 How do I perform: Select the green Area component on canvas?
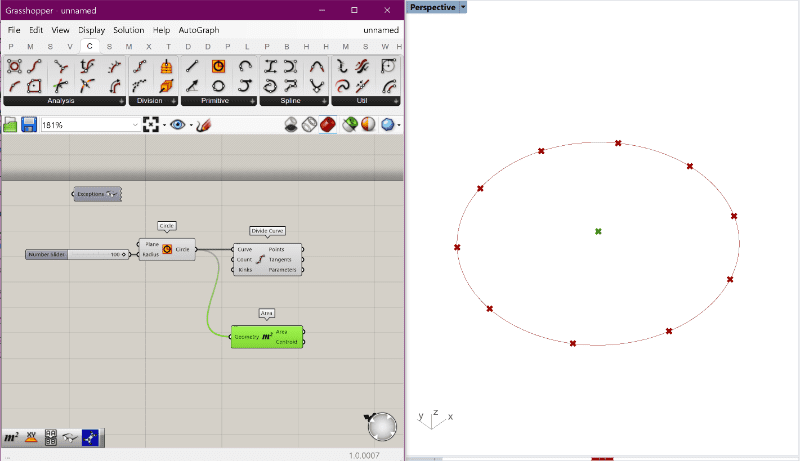tap(267, 337)
